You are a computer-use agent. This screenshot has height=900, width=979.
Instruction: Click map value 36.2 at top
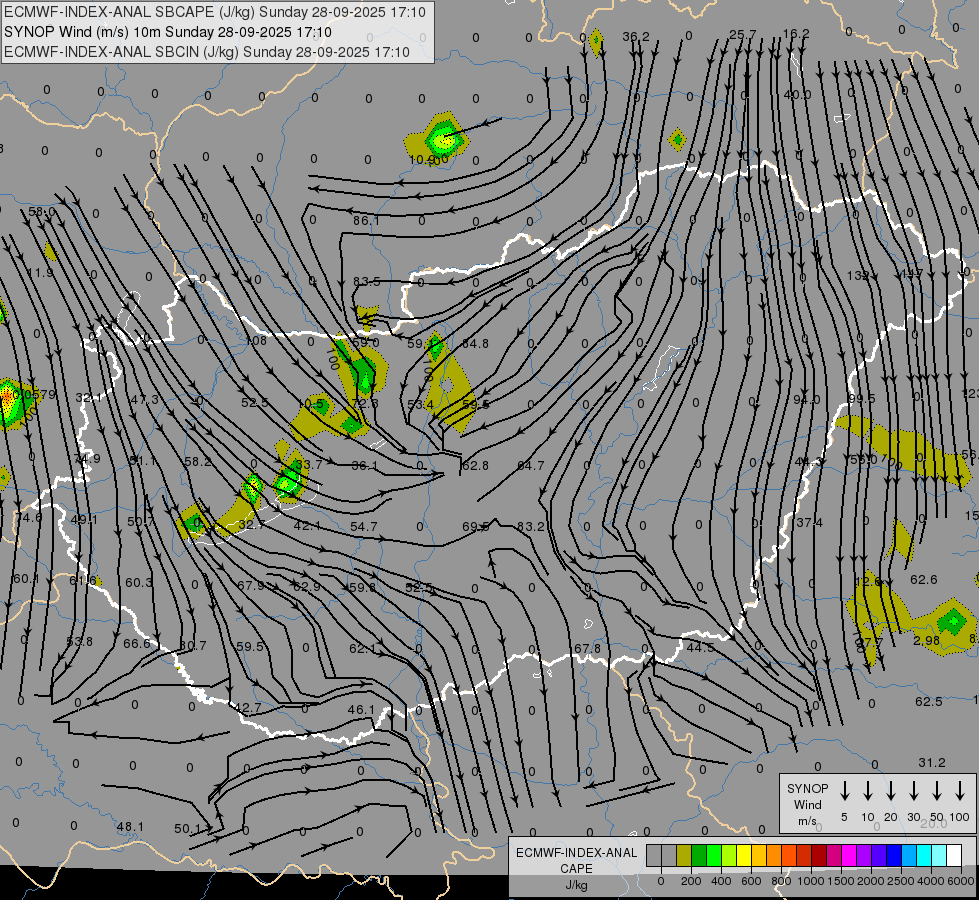tap(636, 36)
